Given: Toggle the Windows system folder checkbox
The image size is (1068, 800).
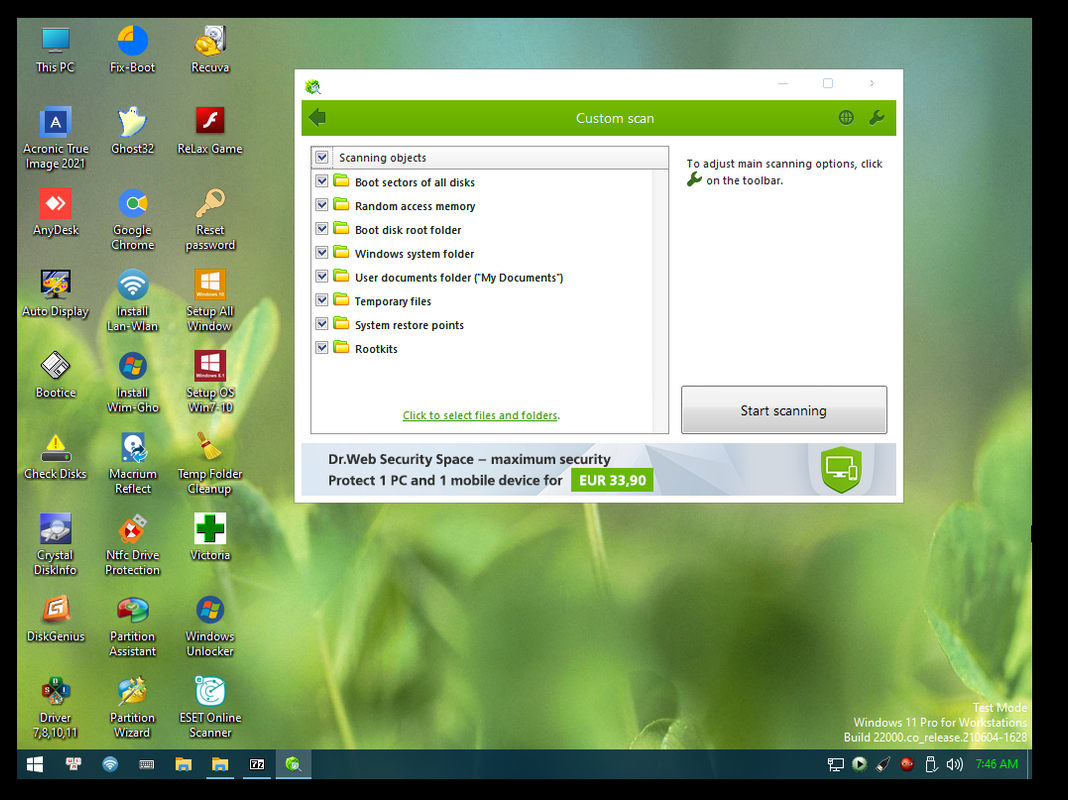Looking at the screenshot, I should [x=322, y=253].
